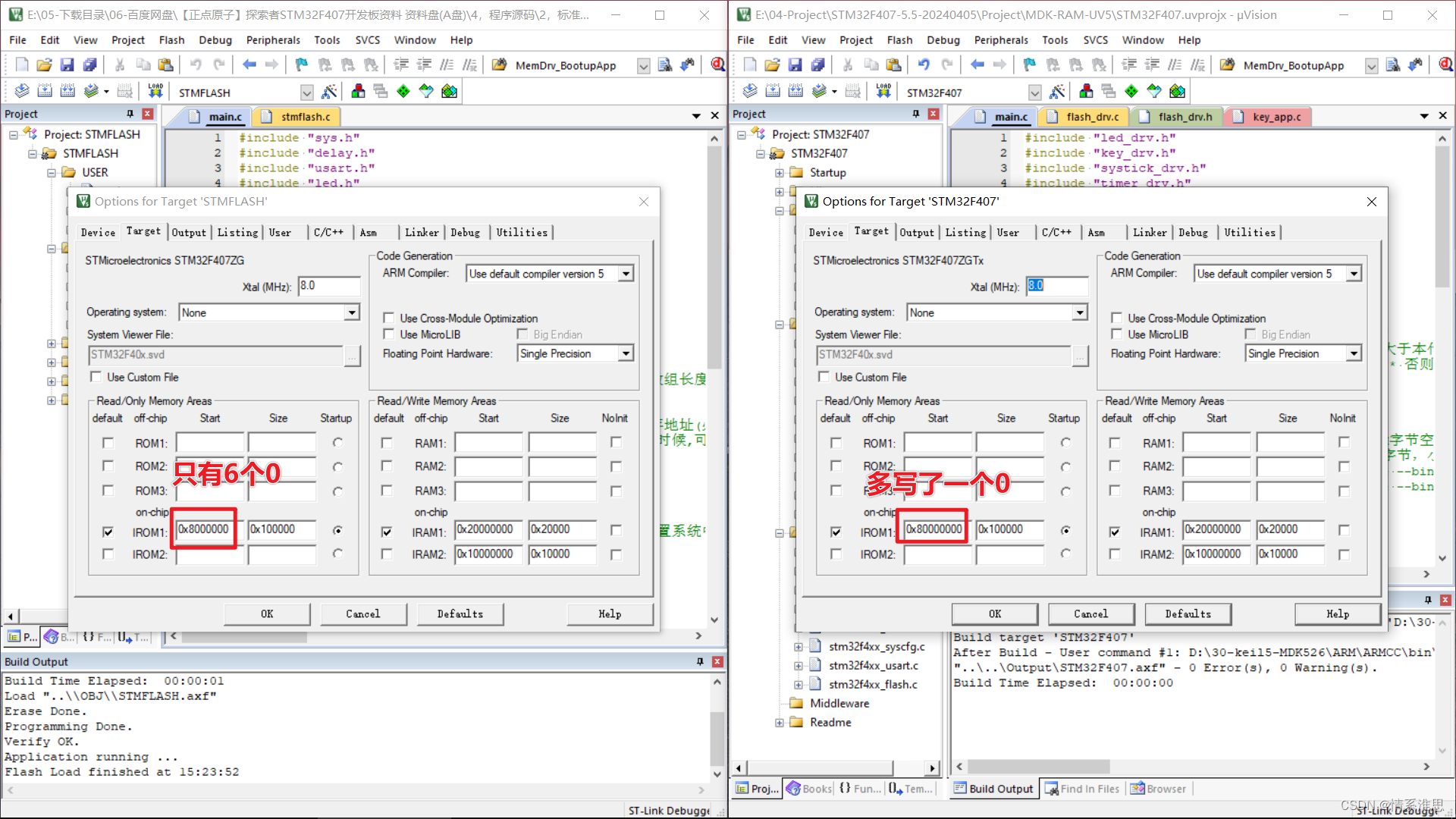Open Operating system dropdown in STMFLASH dialog

[352, 312]
